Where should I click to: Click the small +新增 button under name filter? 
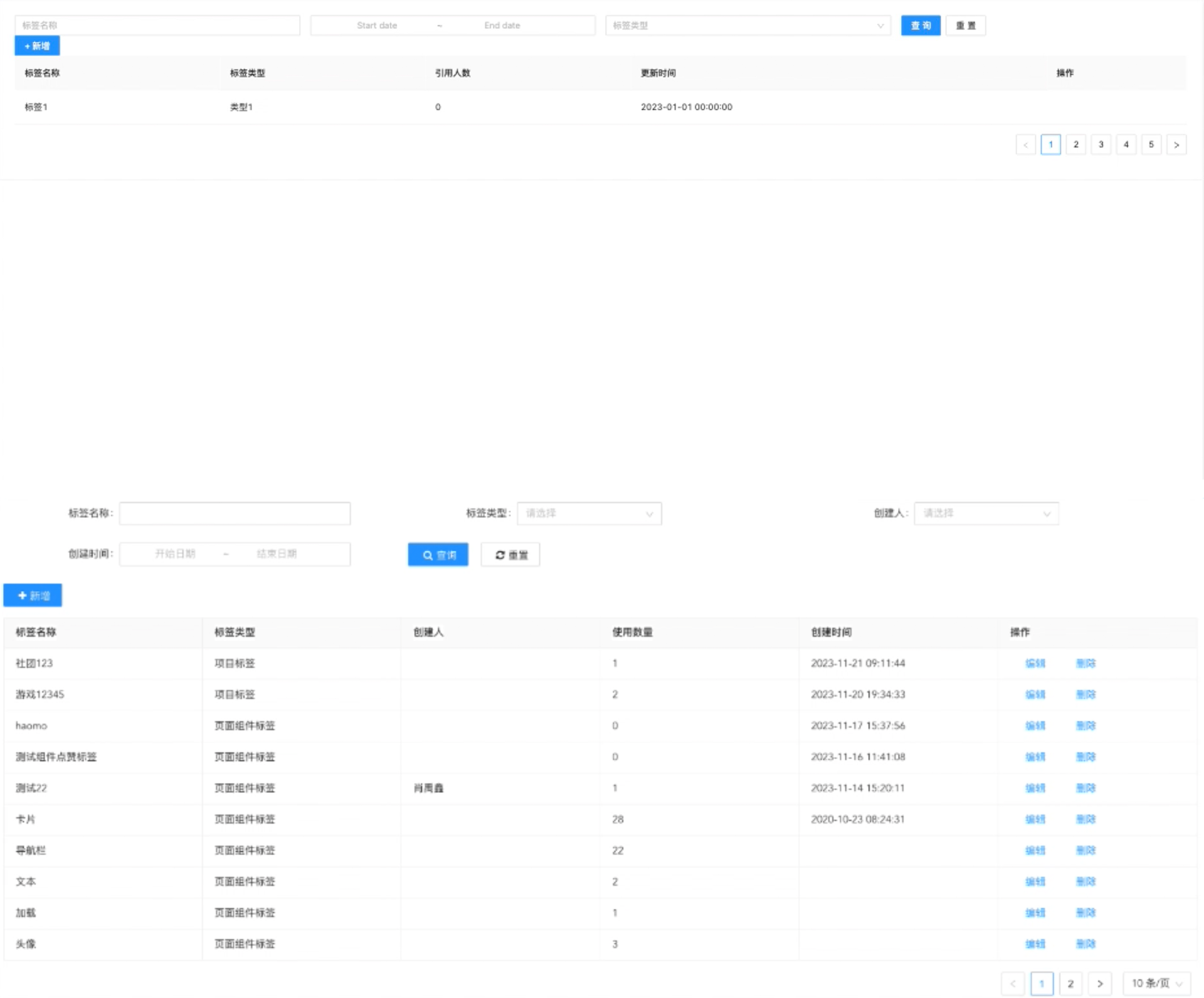click(37, 46)
